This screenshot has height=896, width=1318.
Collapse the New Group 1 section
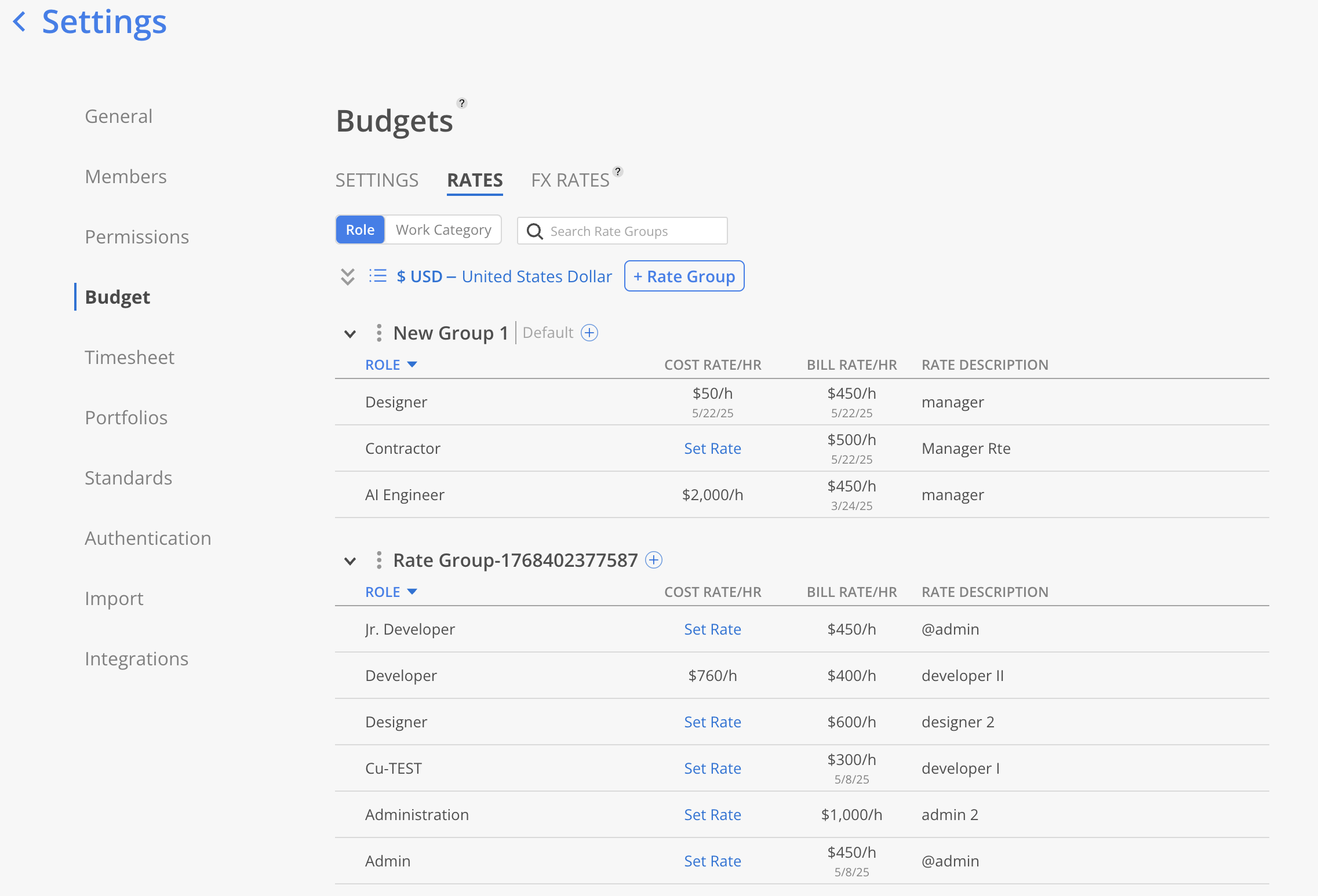[350, 334]
